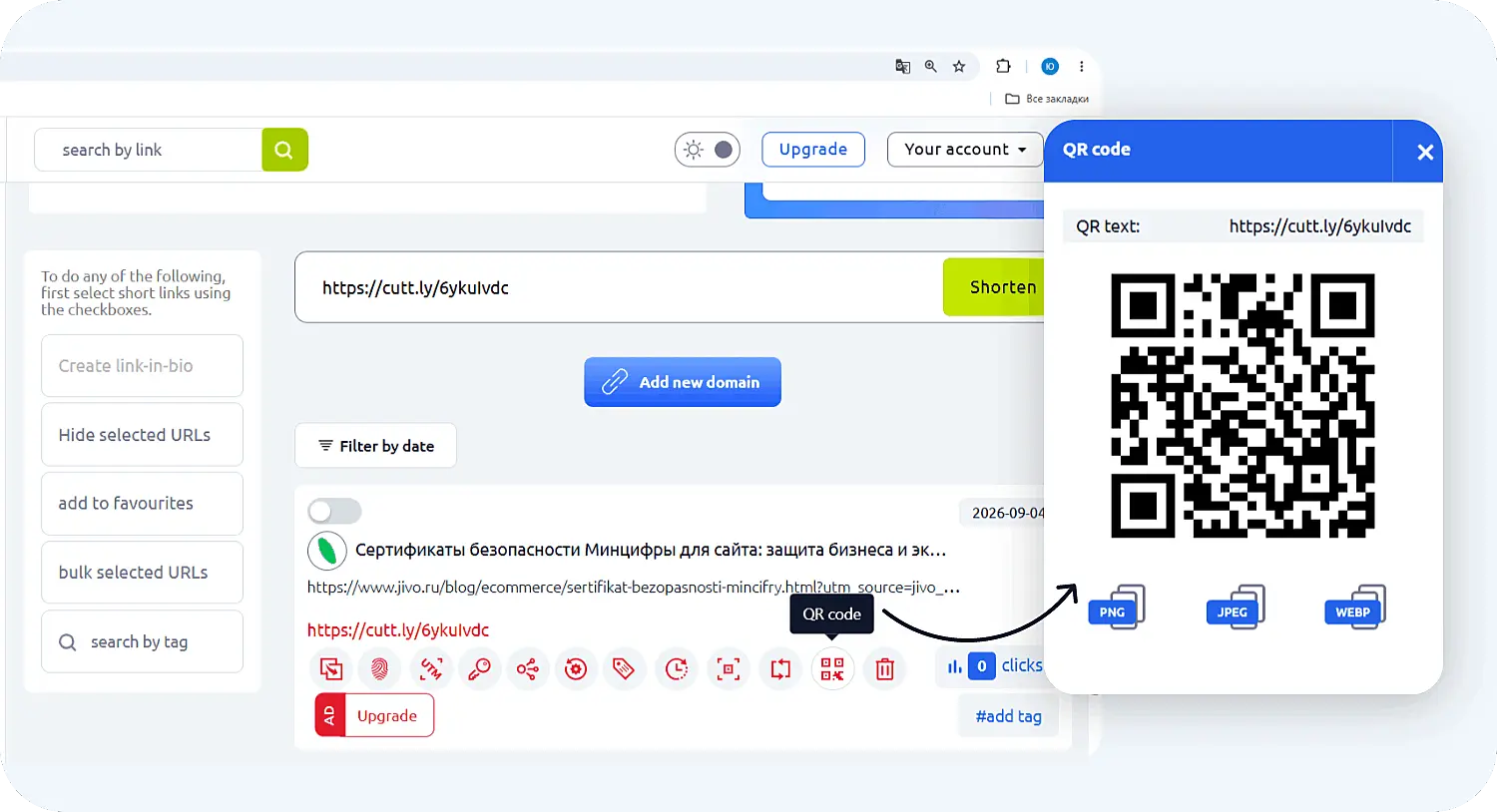Click the QR text URL value
Image resolution: width=1497 pixels, height=812 pixels.
pos(1319,226)
